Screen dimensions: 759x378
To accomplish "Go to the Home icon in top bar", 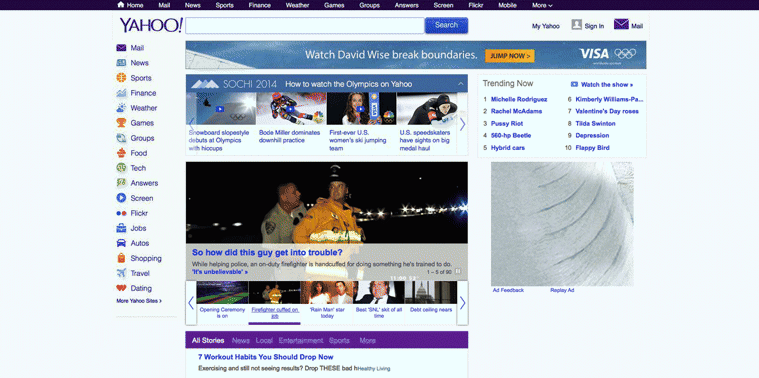I will coord(121,5).
